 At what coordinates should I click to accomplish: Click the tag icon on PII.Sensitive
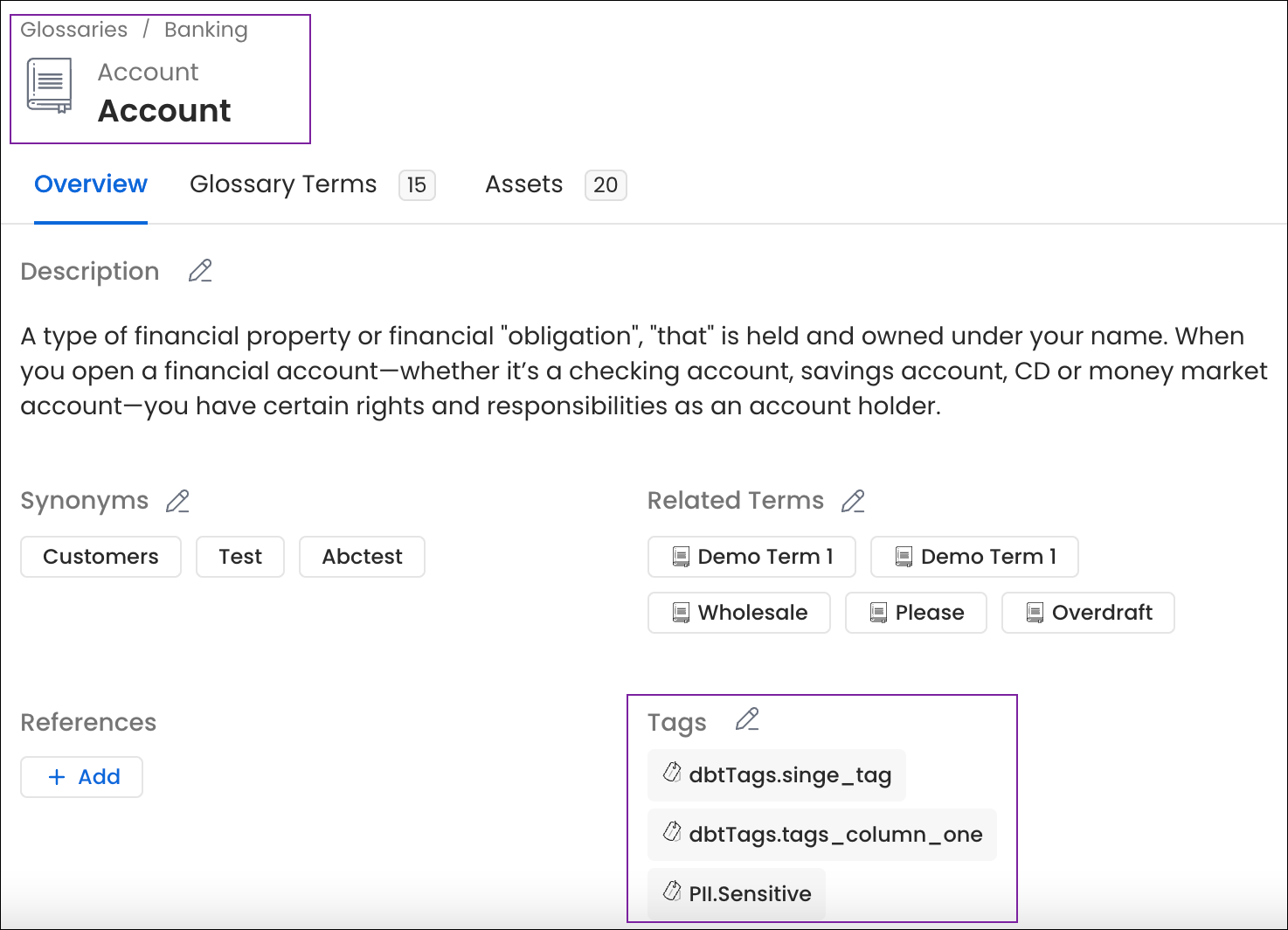coord(672,893)
